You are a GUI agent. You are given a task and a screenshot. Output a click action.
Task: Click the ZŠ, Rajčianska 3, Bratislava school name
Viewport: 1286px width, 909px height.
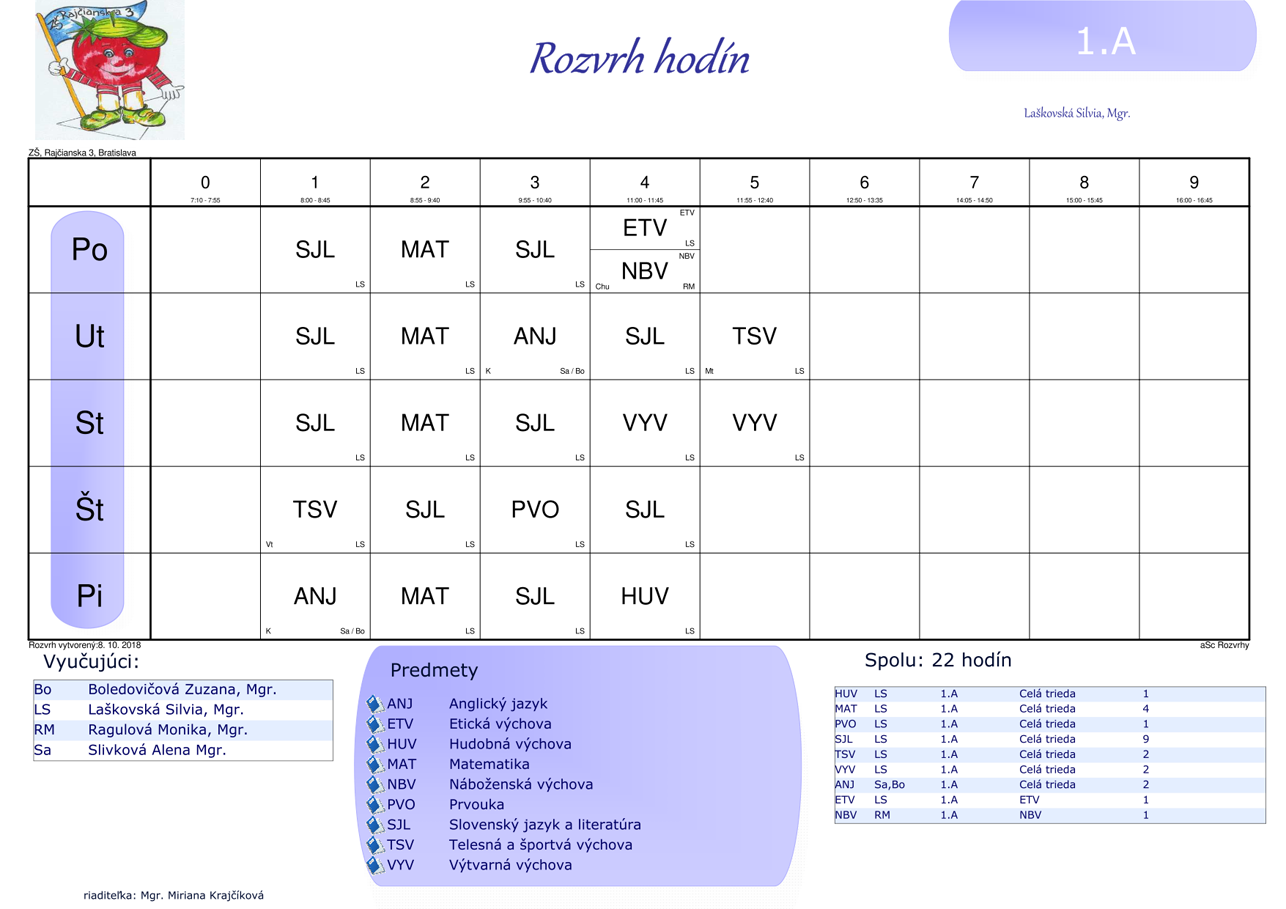82,153
